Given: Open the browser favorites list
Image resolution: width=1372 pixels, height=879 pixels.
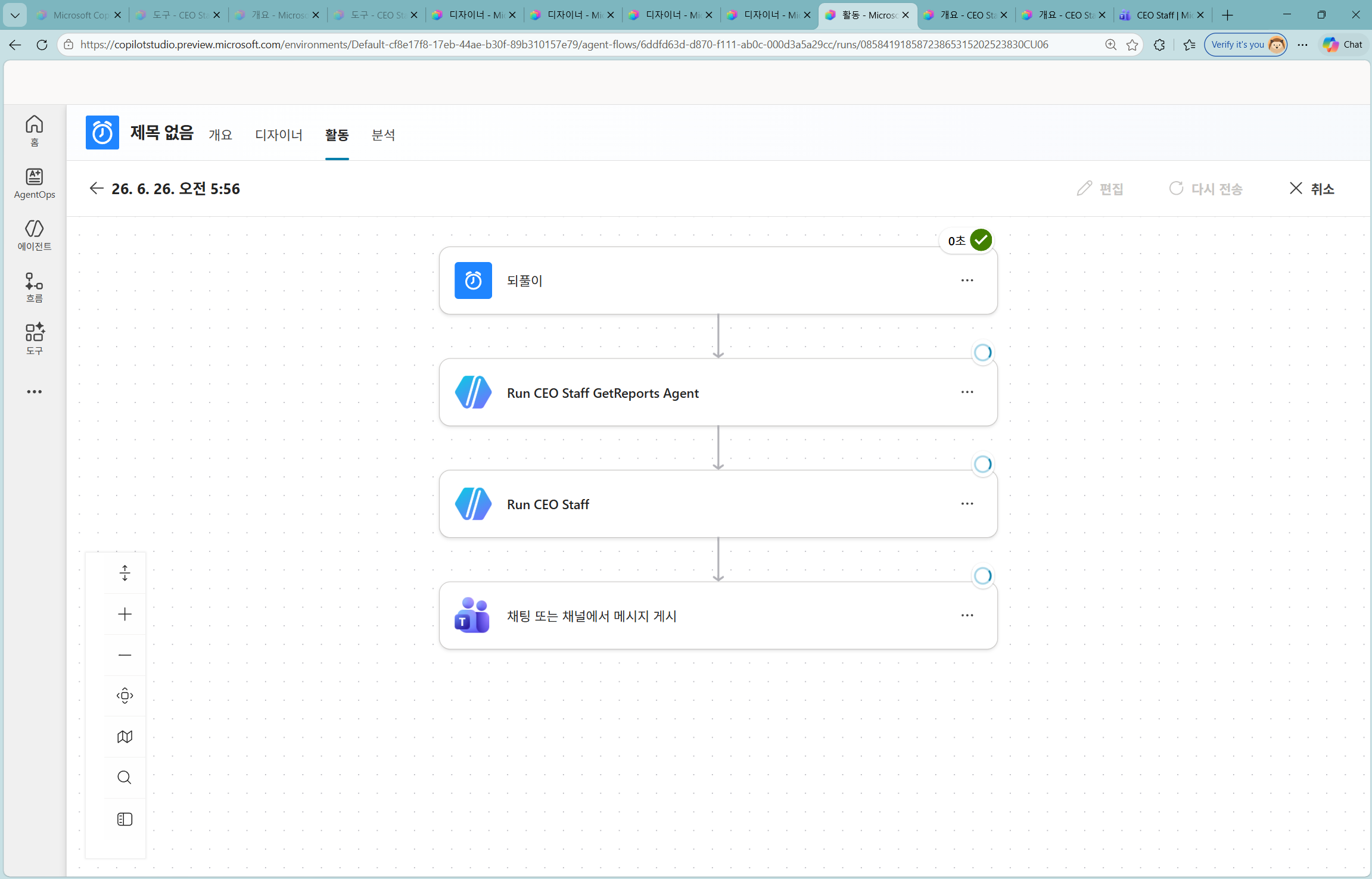Looking at the screenshot, I should pyautogui.click(x=1190, y=45).
